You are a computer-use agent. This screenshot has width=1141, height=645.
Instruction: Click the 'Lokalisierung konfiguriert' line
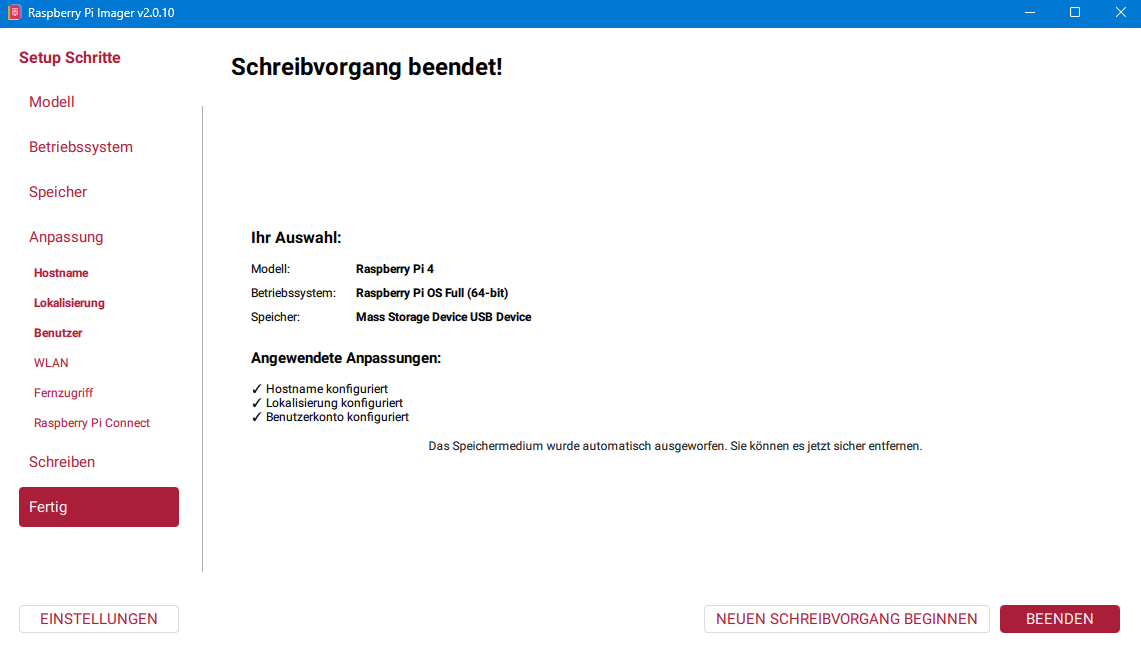(327, 403)
